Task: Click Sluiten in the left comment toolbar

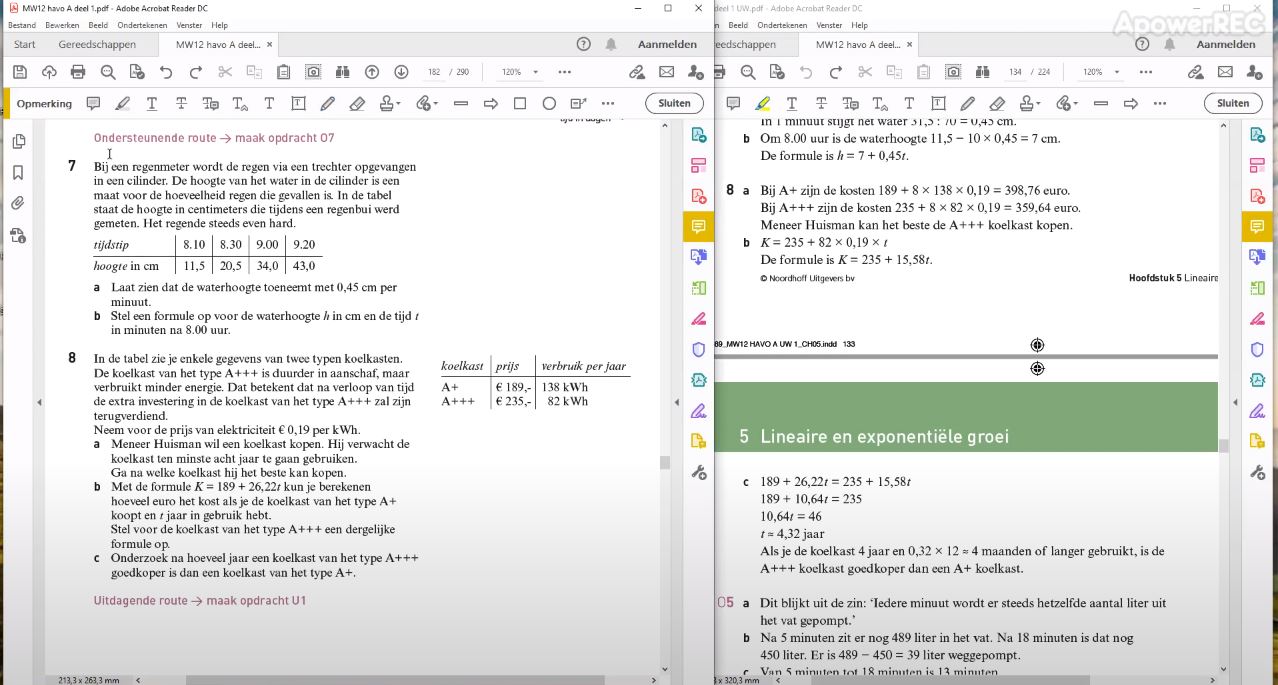Action: coord(675,103)
